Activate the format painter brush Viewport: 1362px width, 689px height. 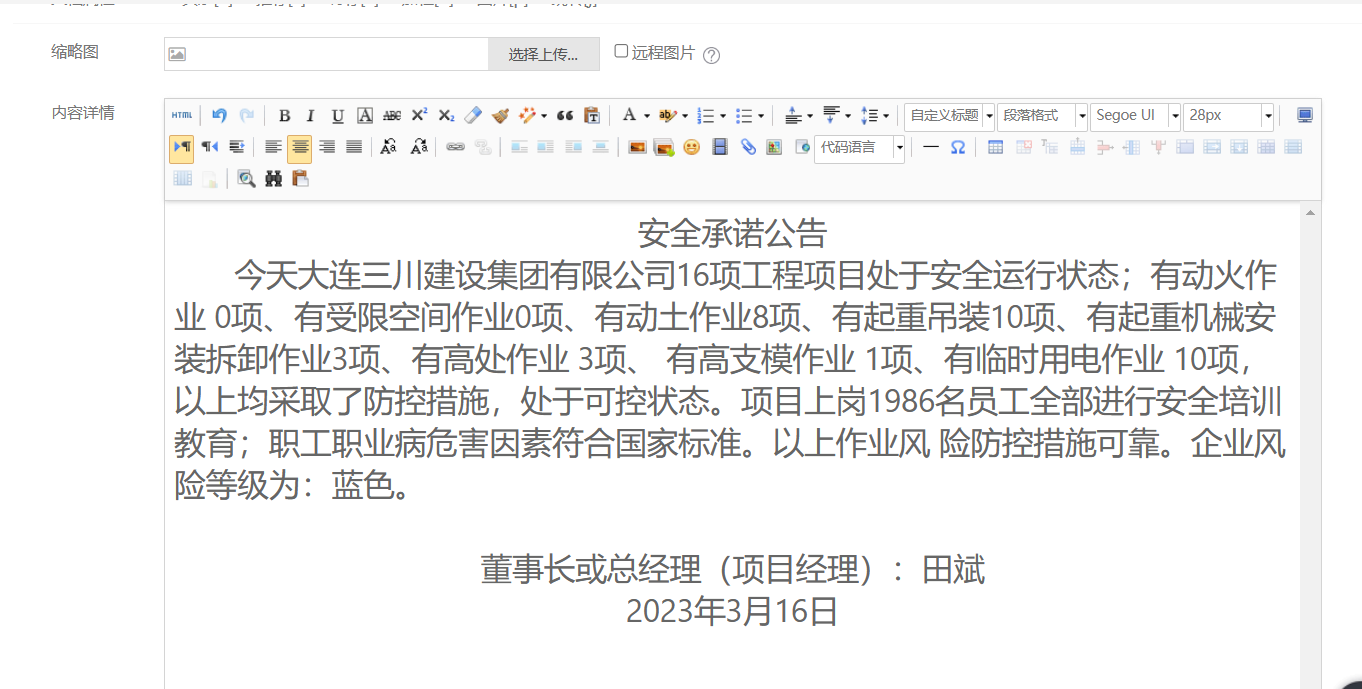[x=500, y=116]
